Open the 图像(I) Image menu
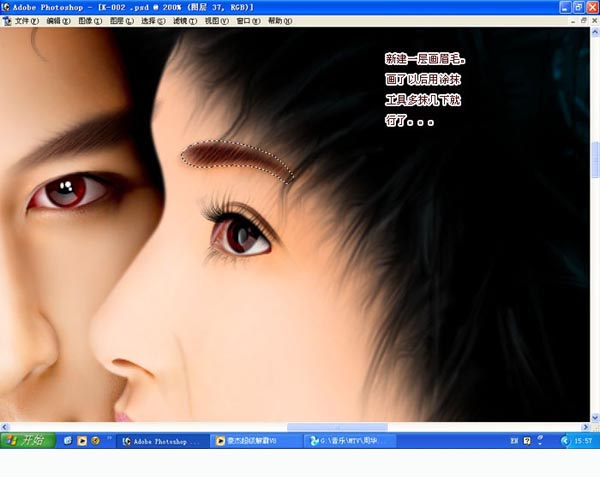 click(90, 21)
